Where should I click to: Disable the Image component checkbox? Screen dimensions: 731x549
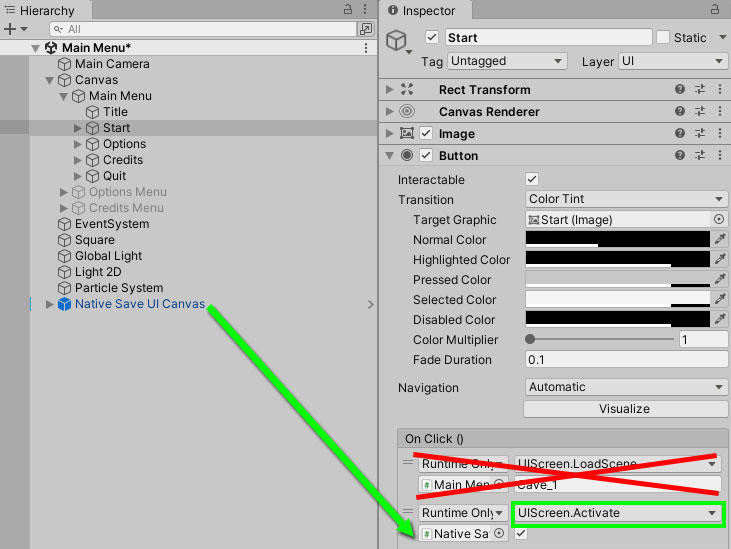(x=426, y=134)
